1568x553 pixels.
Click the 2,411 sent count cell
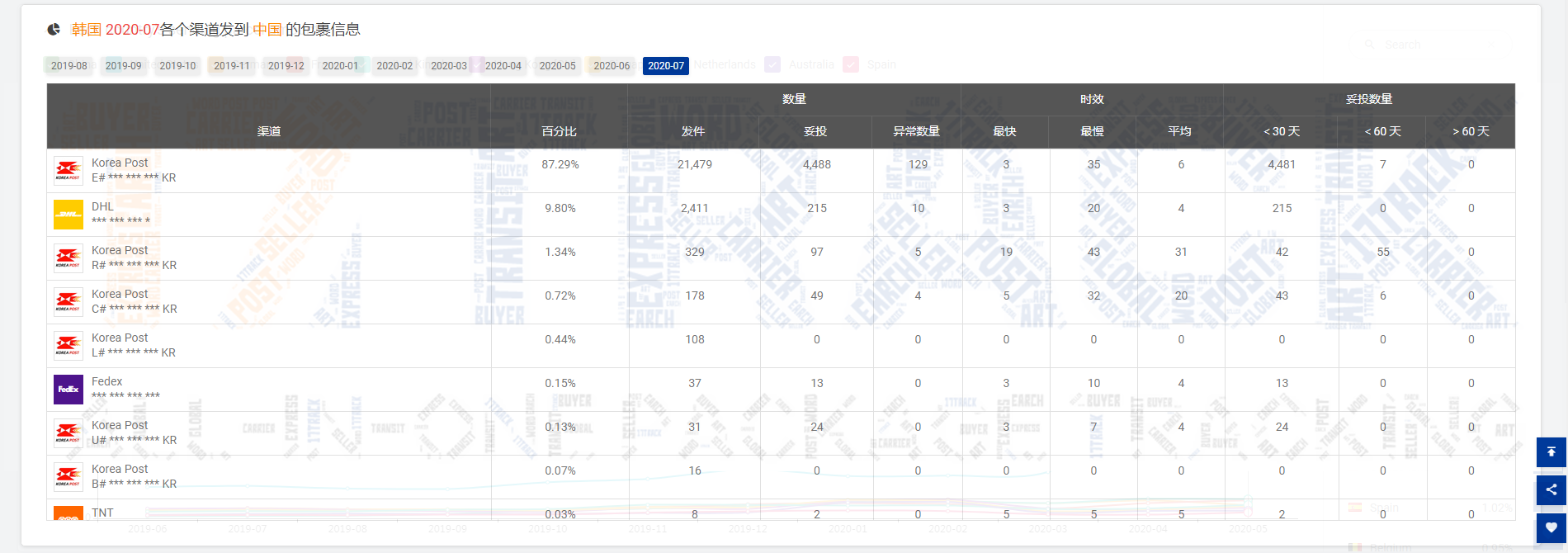pos(695,208)
